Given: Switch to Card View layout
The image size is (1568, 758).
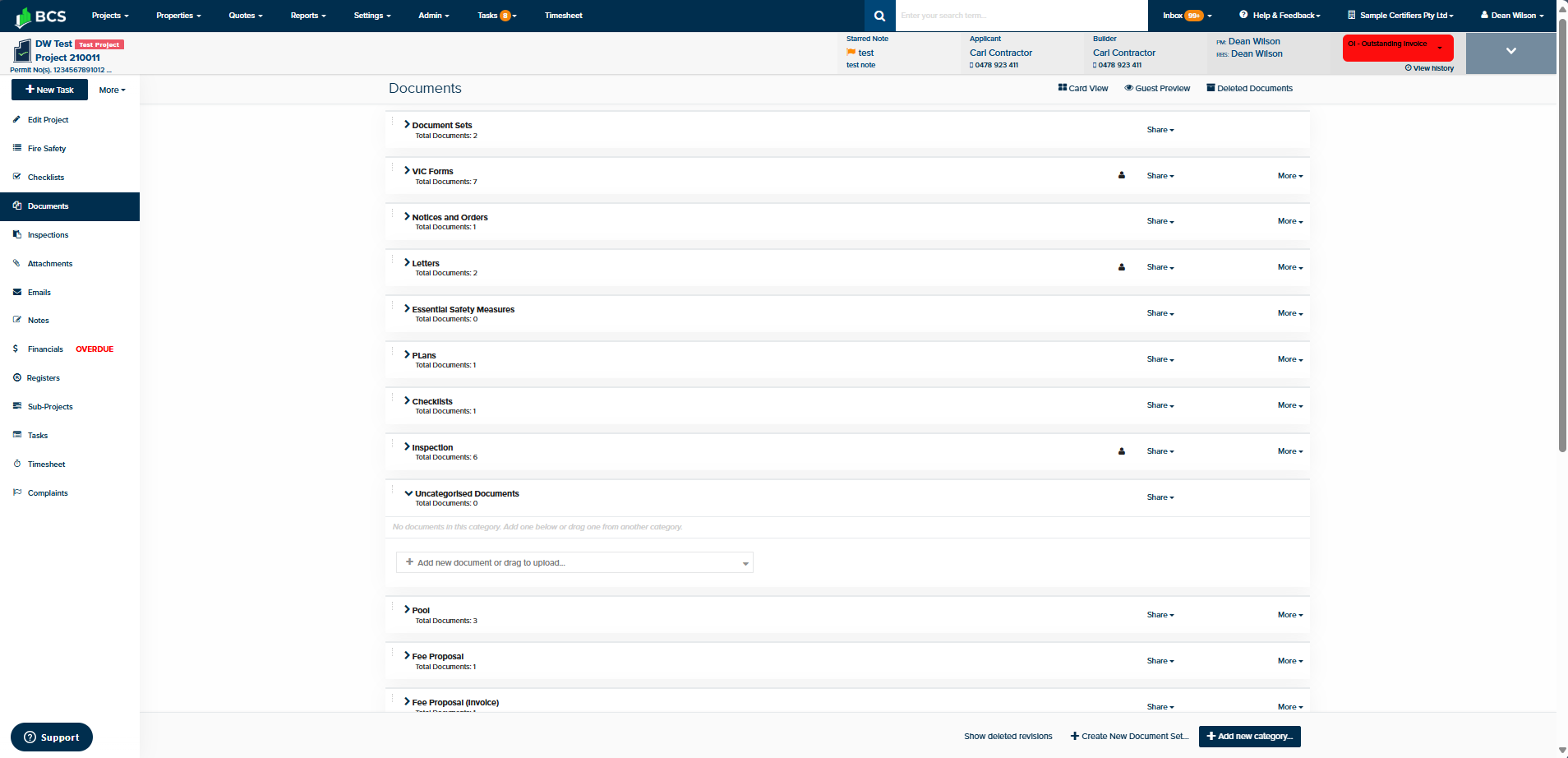Looking at the screenshot, I should point(1083,88).
